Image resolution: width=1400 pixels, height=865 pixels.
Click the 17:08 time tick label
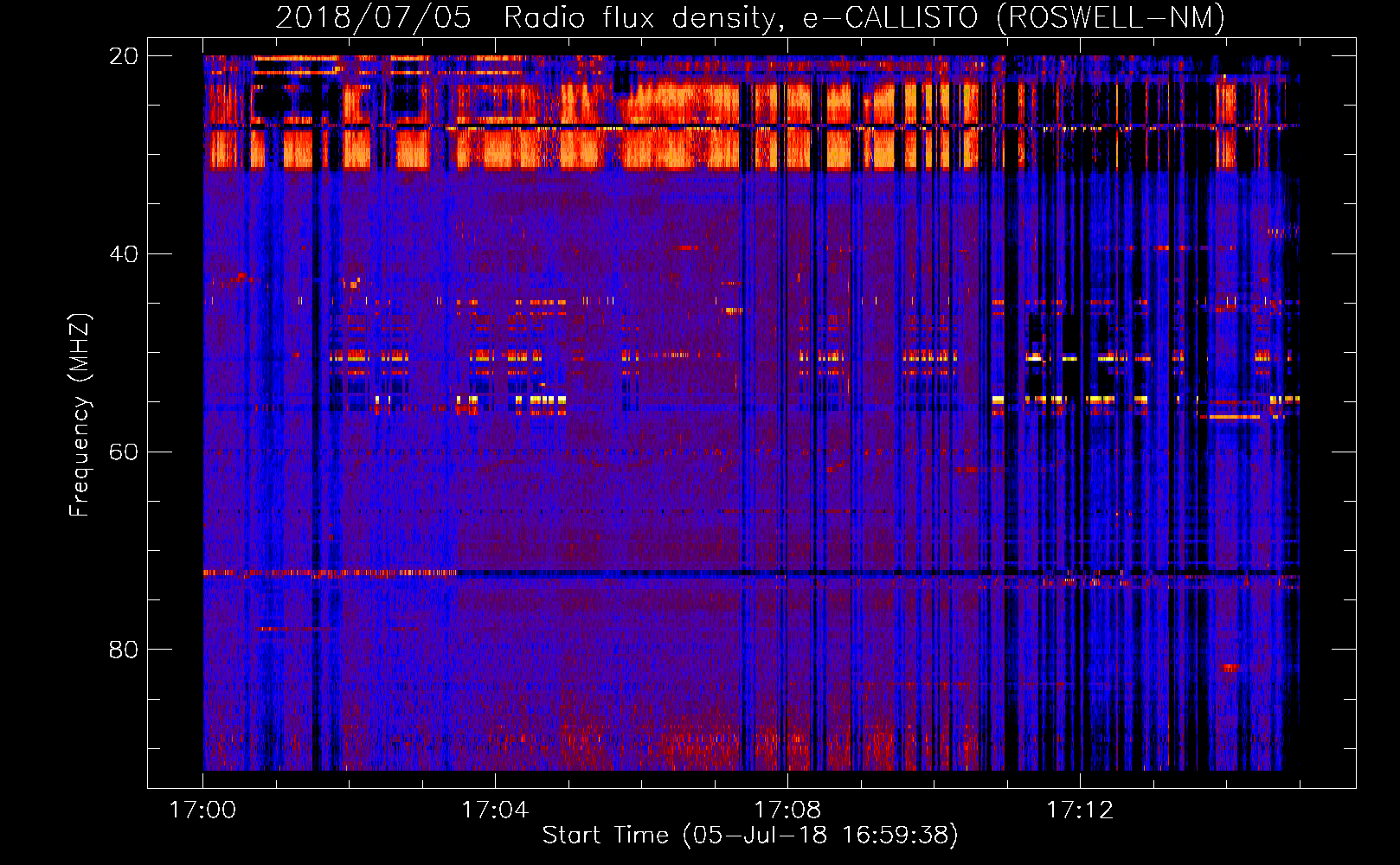(x=787, y=811)
